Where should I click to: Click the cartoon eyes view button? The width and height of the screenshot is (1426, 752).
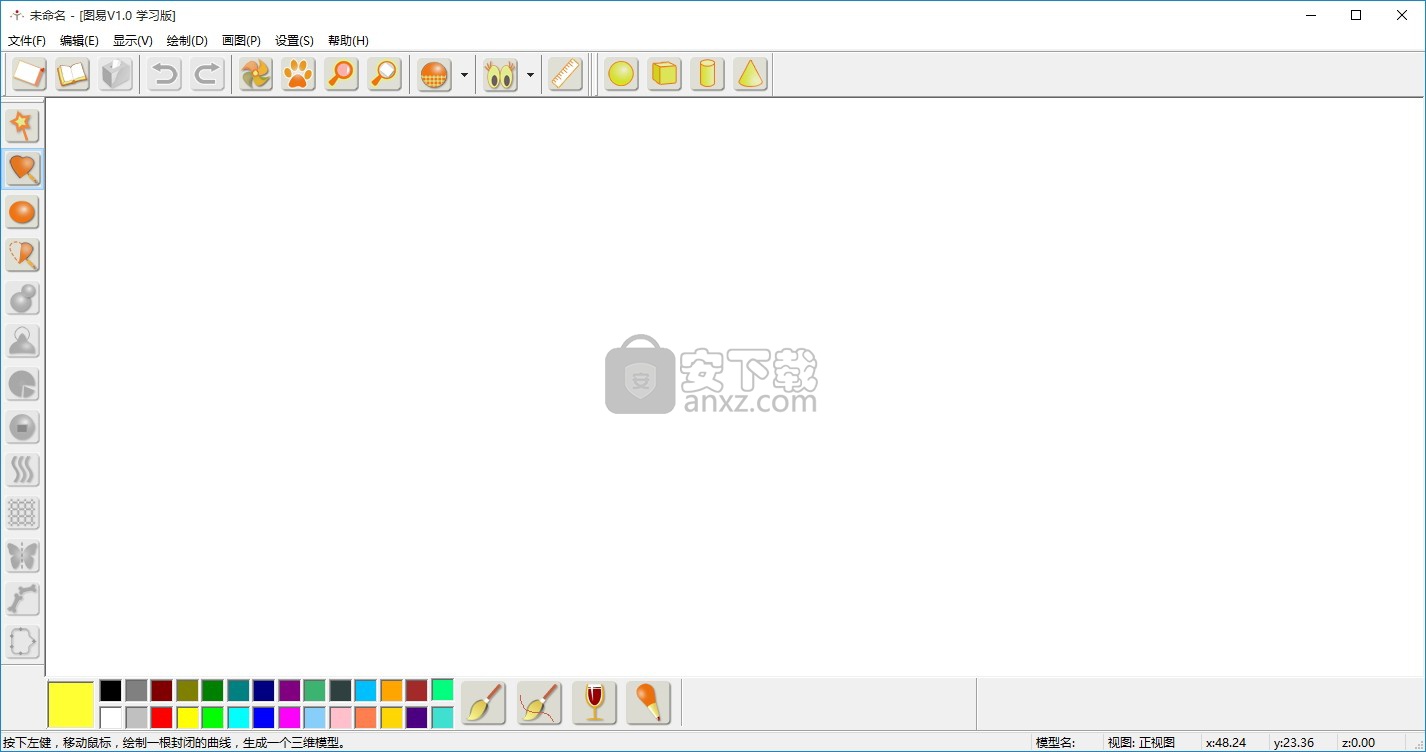(x=500, y=75)
